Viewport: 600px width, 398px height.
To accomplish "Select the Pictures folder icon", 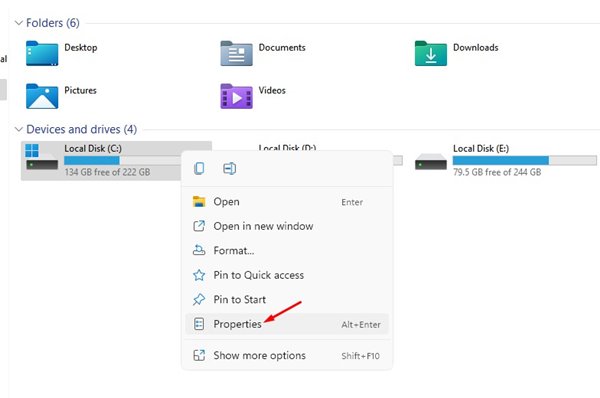I will pos(42,96).
